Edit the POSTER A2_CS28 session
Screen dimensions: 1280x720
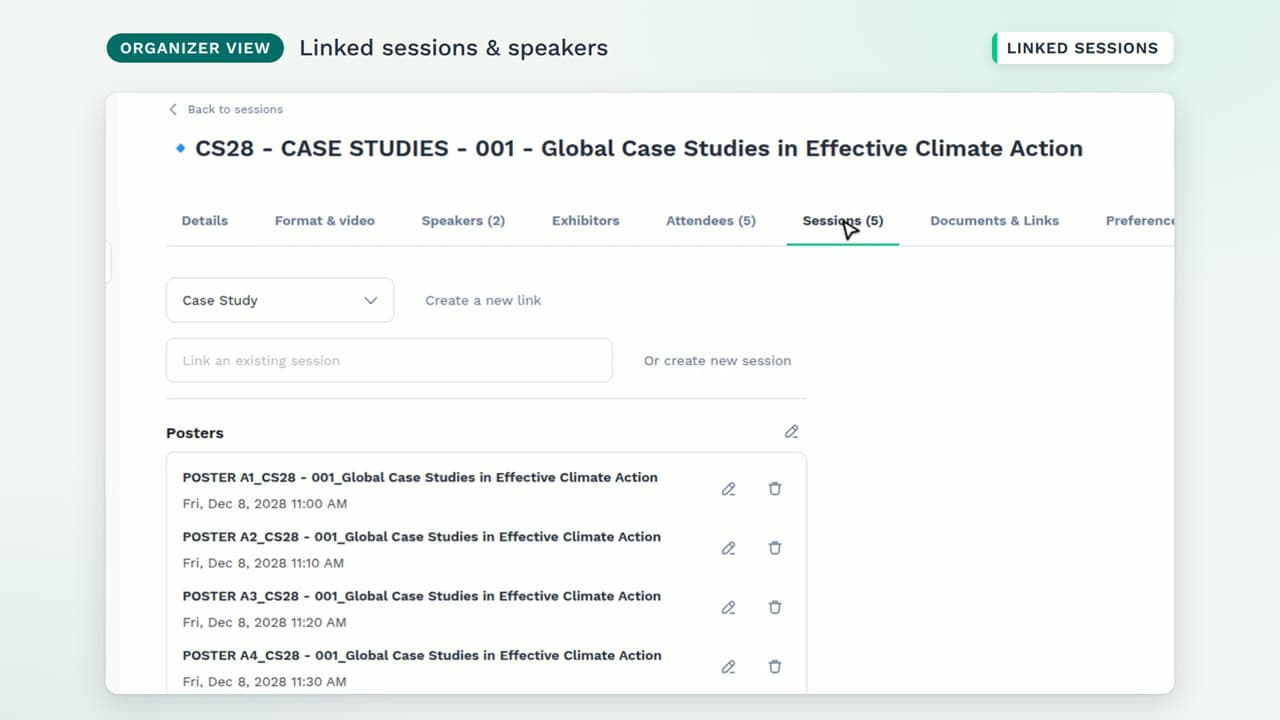(728, 548)
